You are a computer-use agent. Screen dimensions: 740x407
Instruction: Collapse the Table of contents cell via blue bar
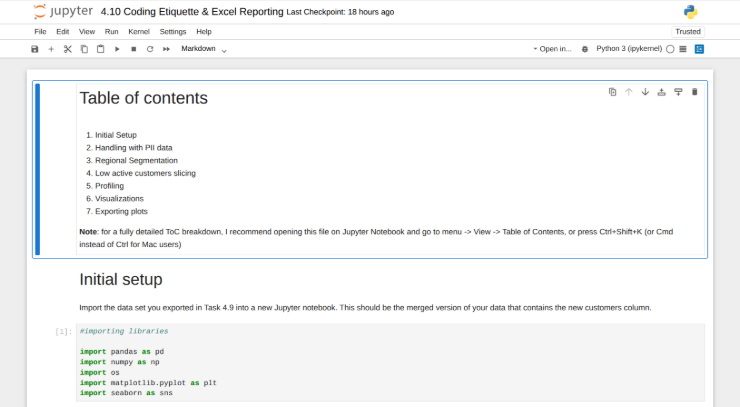pyautogui.click(x=37, y=170)
